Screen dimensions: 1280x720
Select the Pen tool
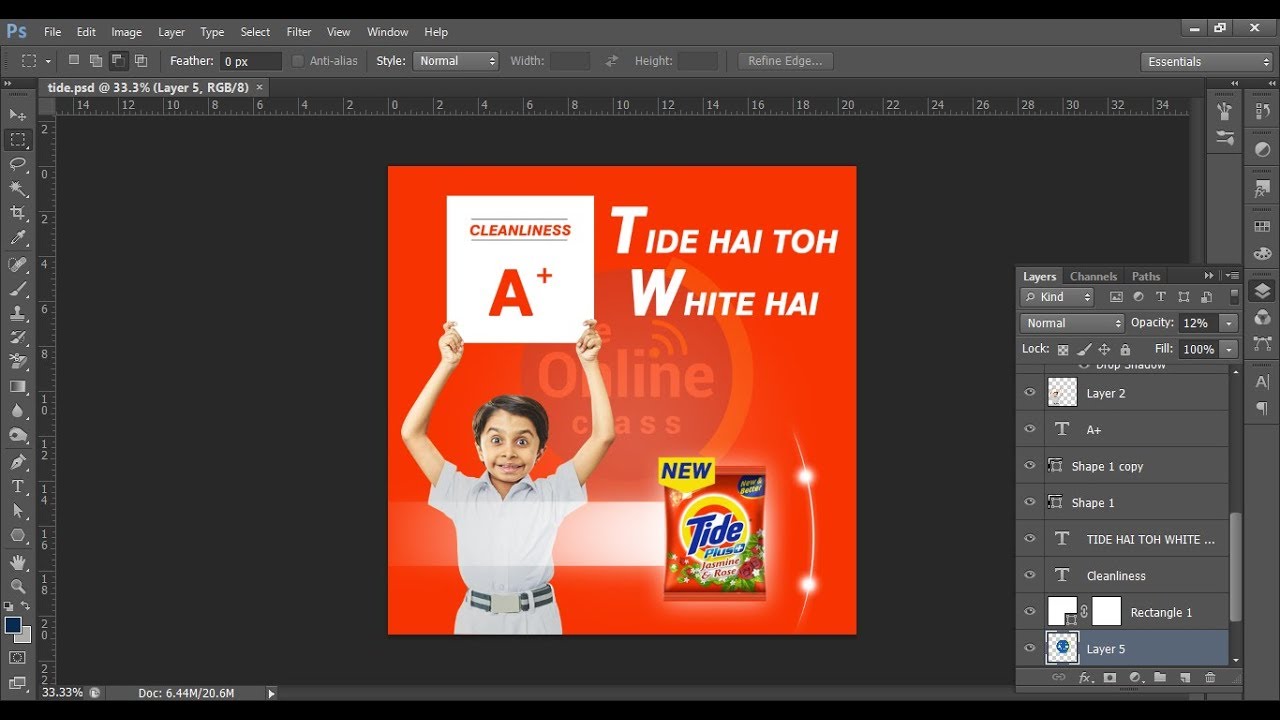[x=18, y=462]
